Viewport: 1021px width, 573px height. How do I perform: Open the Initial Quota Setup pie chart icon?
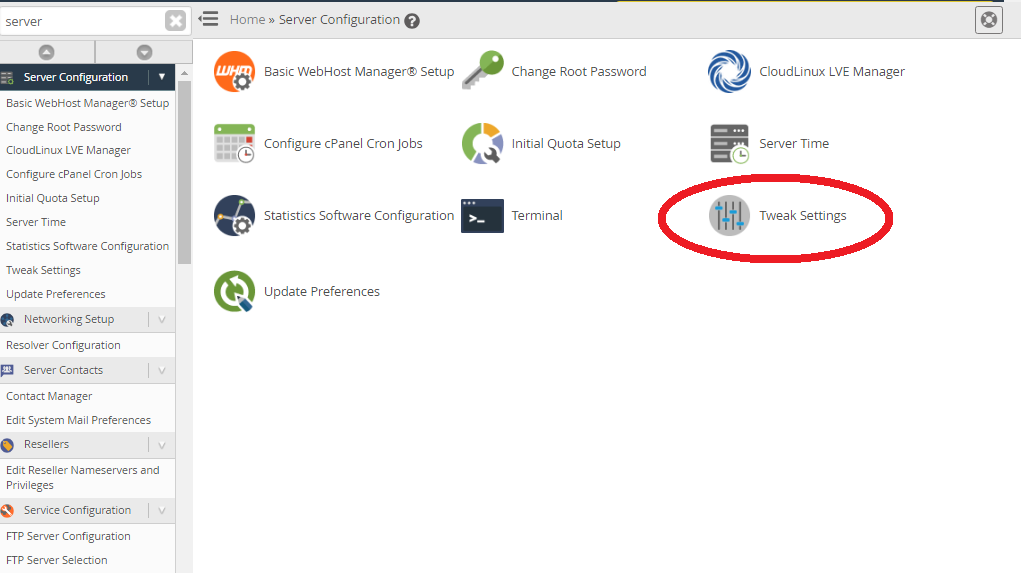pyautogui.click(x=483, y=143)
